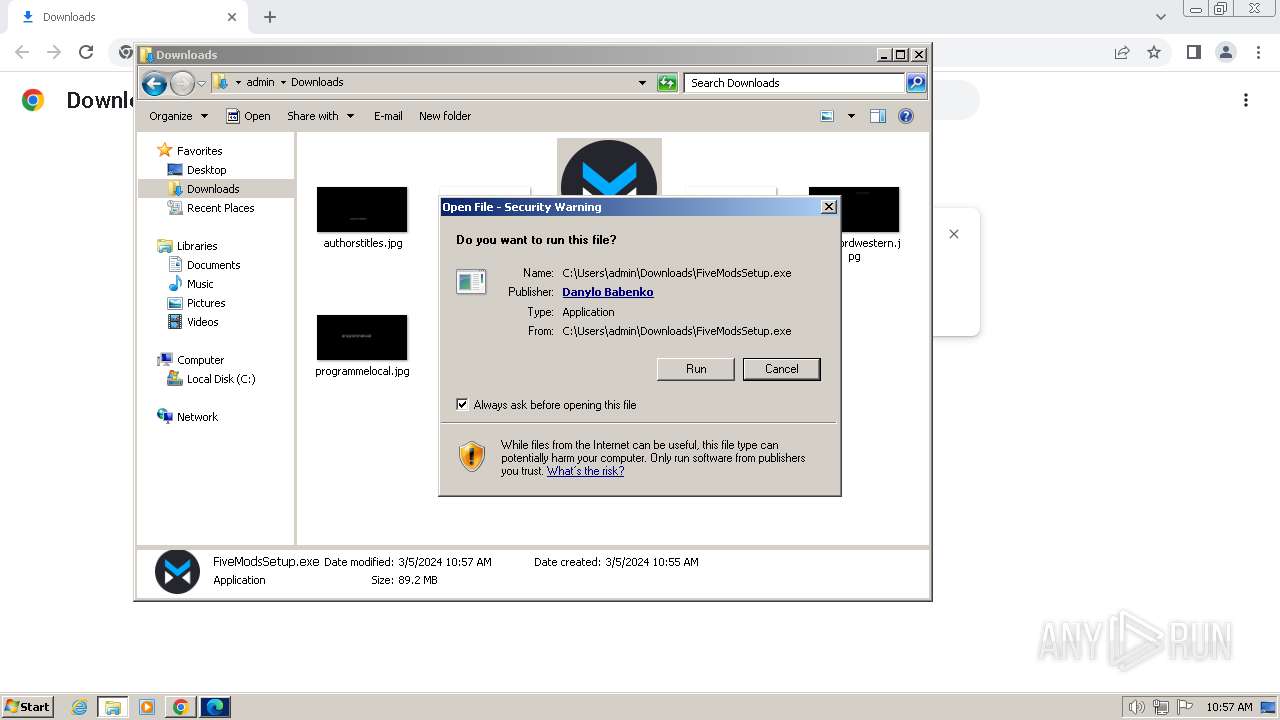Open recent pages dropdown beside Explorer nav arrows
1280x720 pixels.
coord(201,83)
